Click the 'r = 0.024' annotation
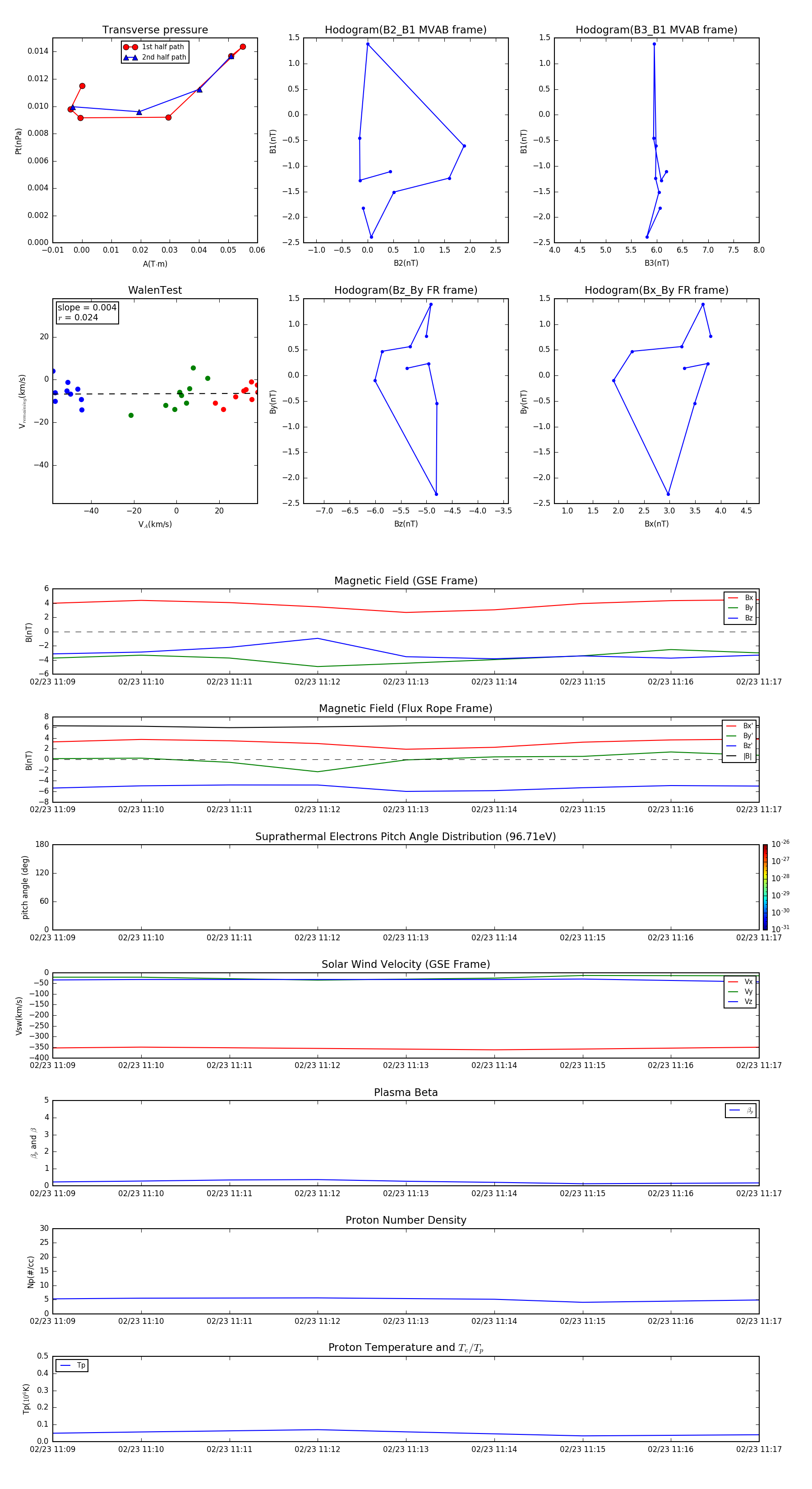 pos(78,317)
